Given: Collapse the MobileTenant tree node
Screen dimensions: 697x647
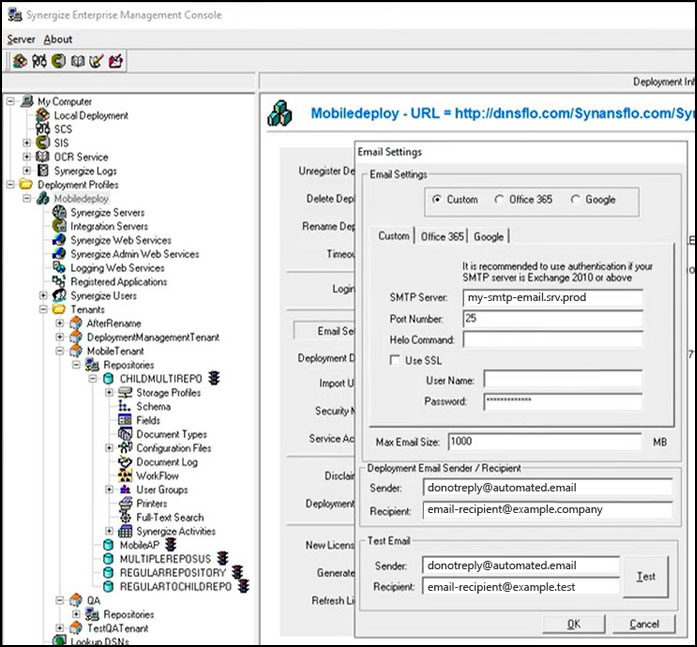Looking at the screenshot, I should point(59,352).
